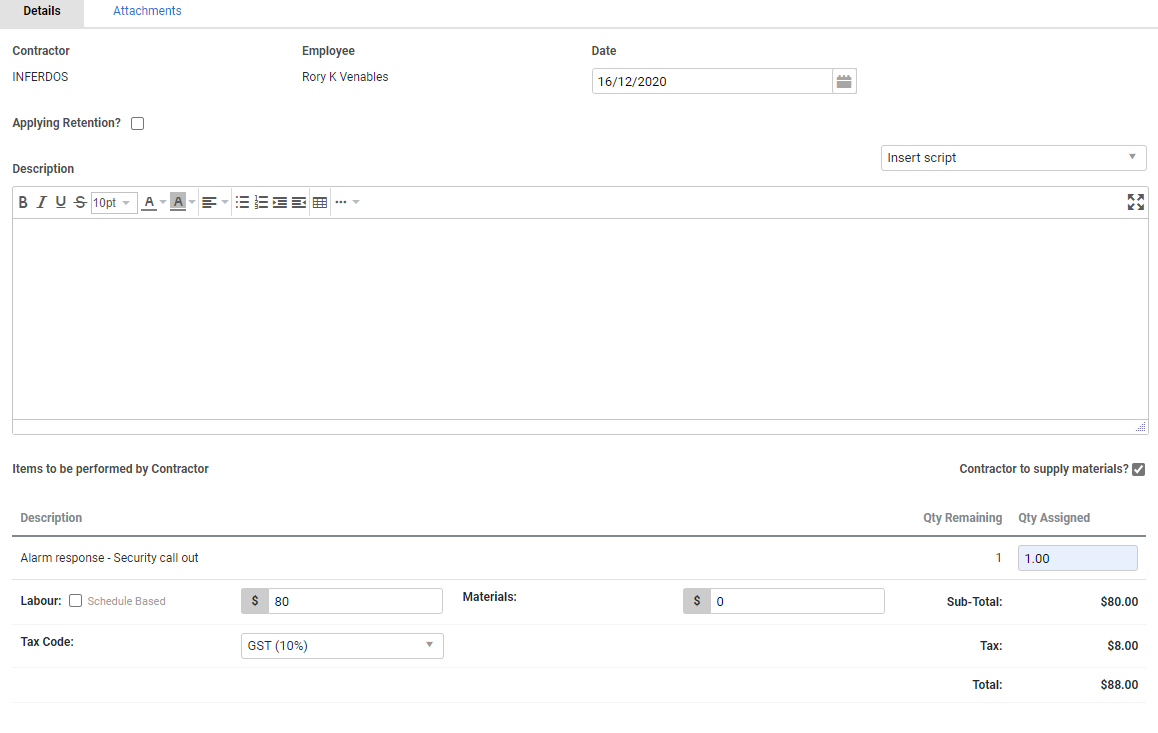Click the $80.00 sub-total value
Screen dimensions: 1158x733
click(1119, 602)
